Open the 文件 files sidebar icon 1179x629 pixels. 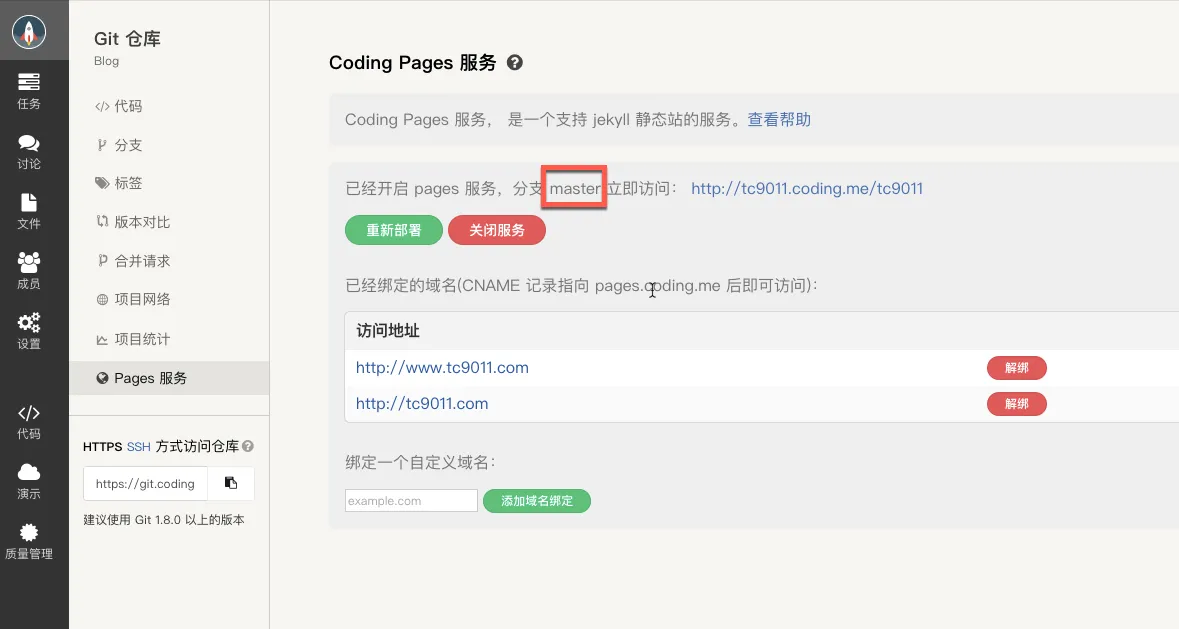[x=29, y=210]
